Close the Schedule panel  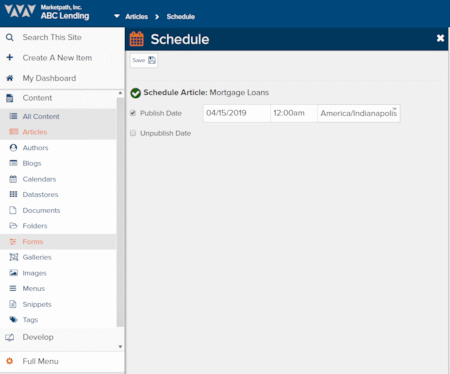[440, 38]
